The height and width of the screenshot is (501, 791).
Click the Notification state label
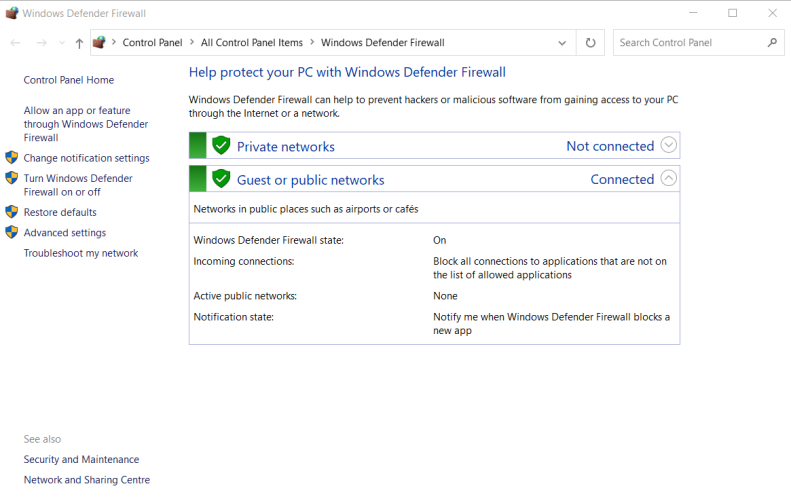coord(234,317)
